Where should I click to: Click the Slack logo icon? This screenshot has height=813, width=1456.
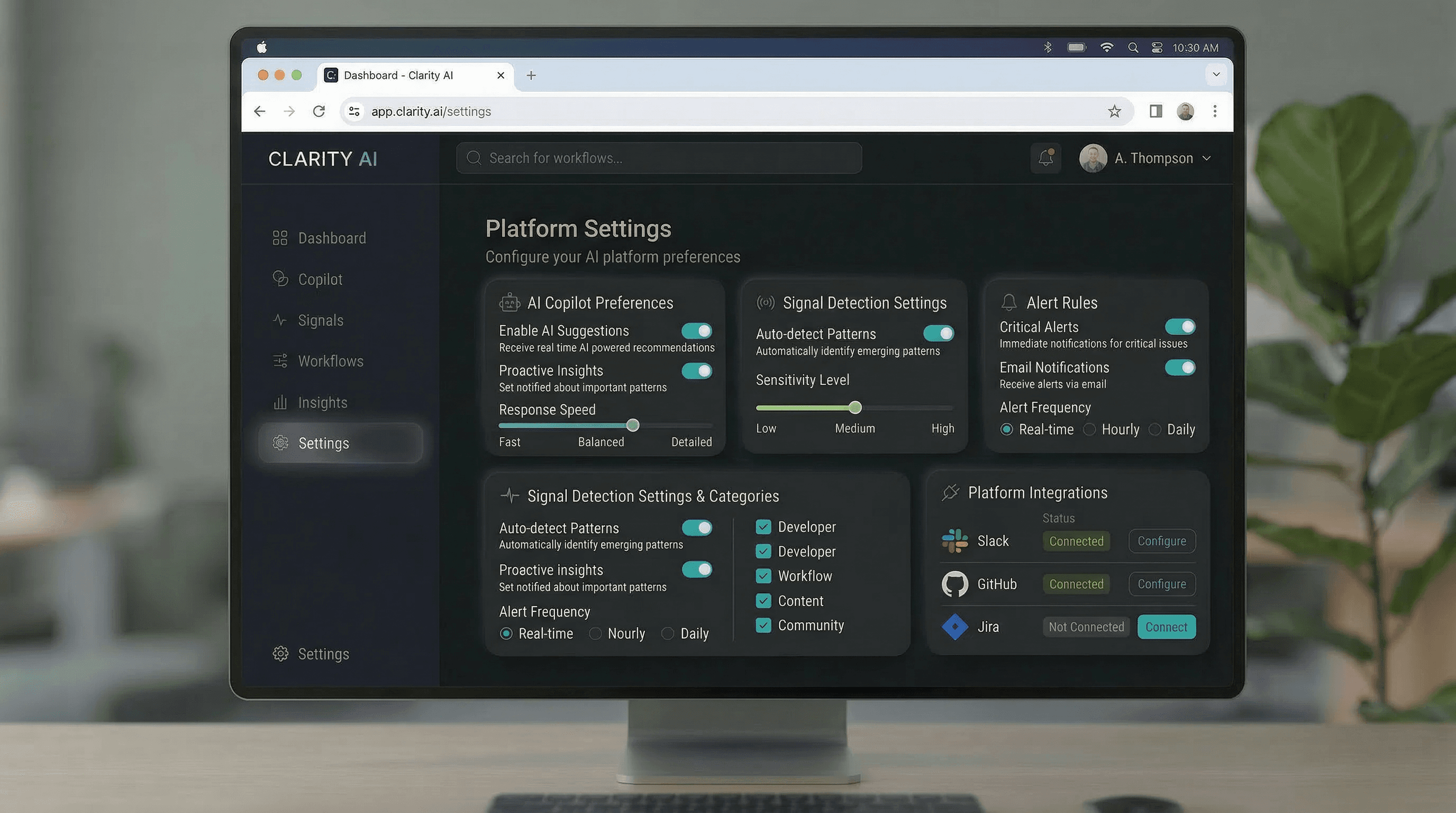(x=954, y=540)
